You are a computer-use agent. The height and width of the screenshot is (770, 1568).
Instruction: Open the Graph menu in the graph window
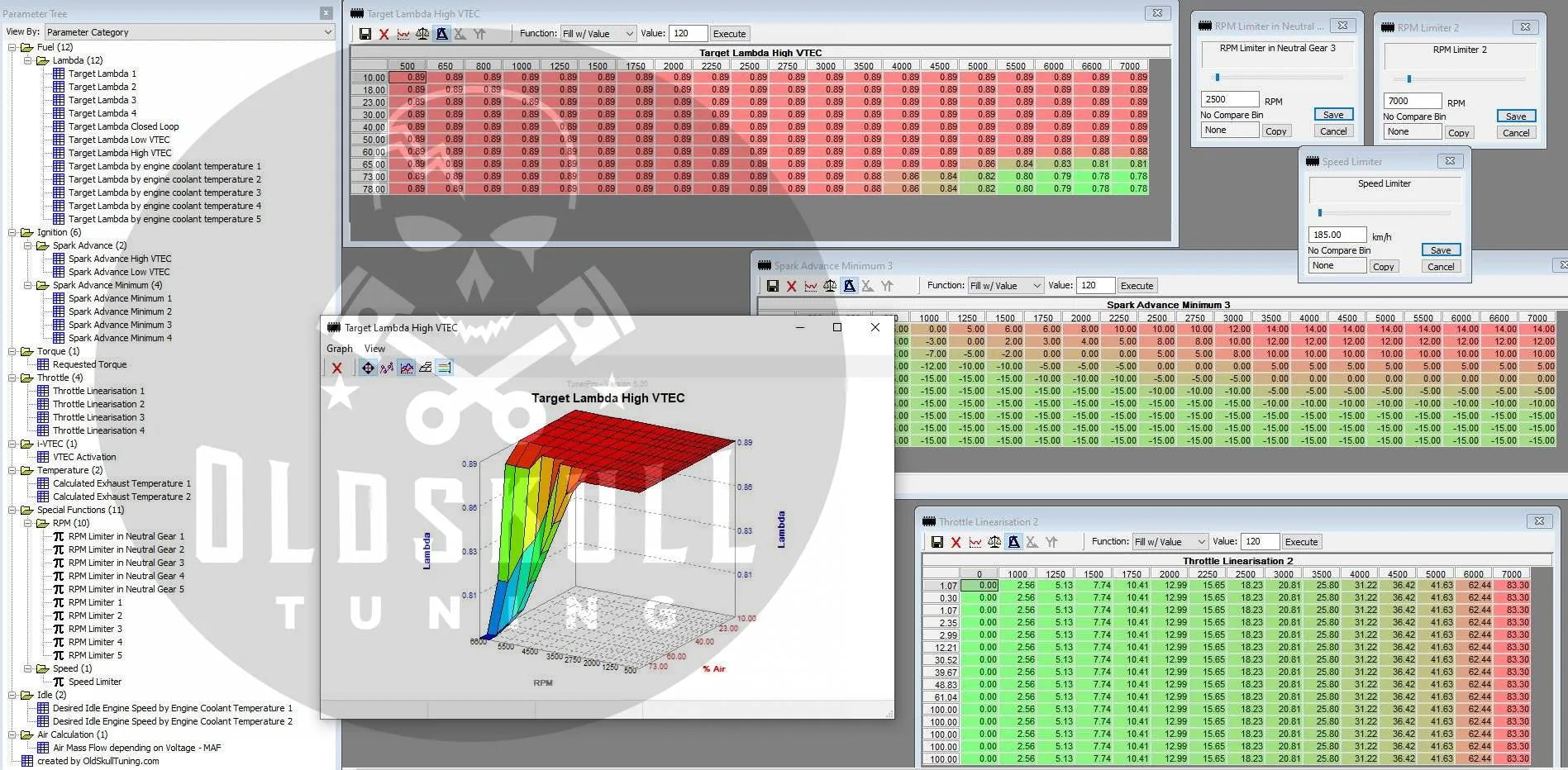(339, 349)
